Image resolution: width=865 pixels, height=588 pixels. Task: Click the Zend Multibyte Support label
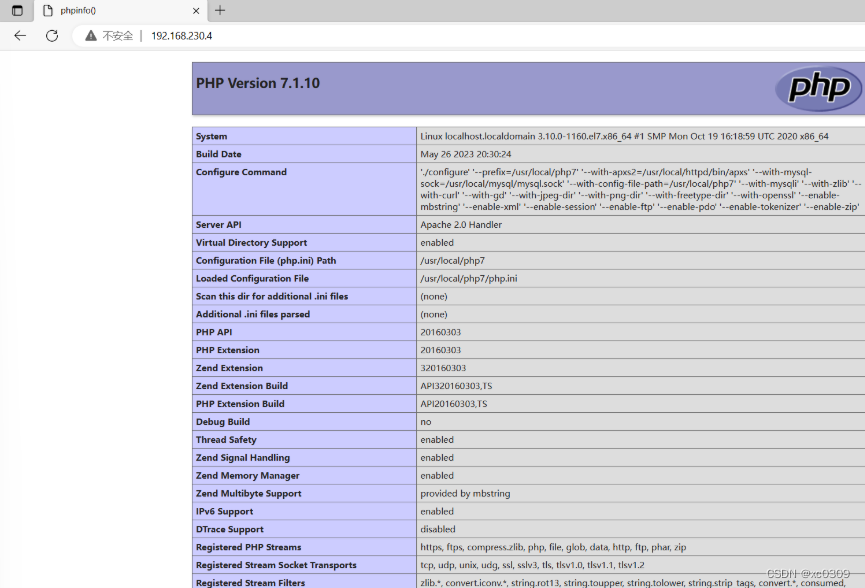pos(249,494)
